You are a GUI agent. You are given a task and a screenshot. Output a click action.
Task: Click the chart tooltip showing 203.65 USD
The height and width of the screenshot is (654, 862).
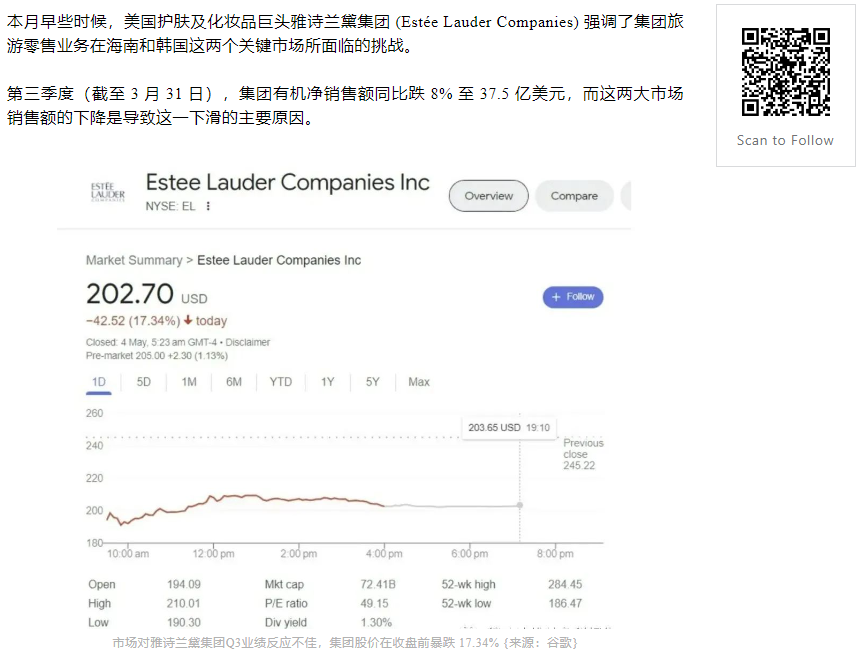(508, 426)
